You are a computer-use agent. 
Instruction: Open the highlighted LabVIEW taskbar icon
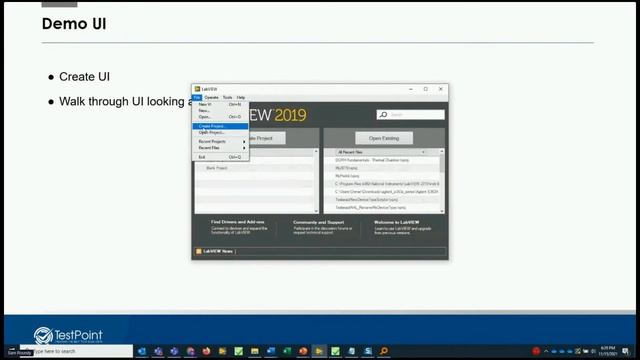pos(319,351)
